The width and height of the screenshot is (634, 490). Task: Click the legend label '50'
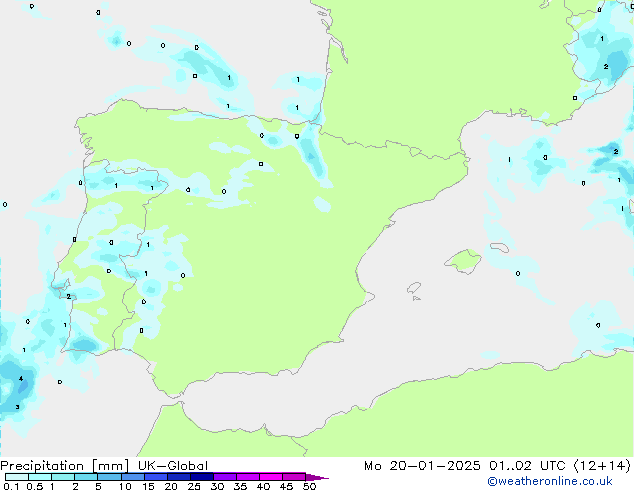click(309, 486)
